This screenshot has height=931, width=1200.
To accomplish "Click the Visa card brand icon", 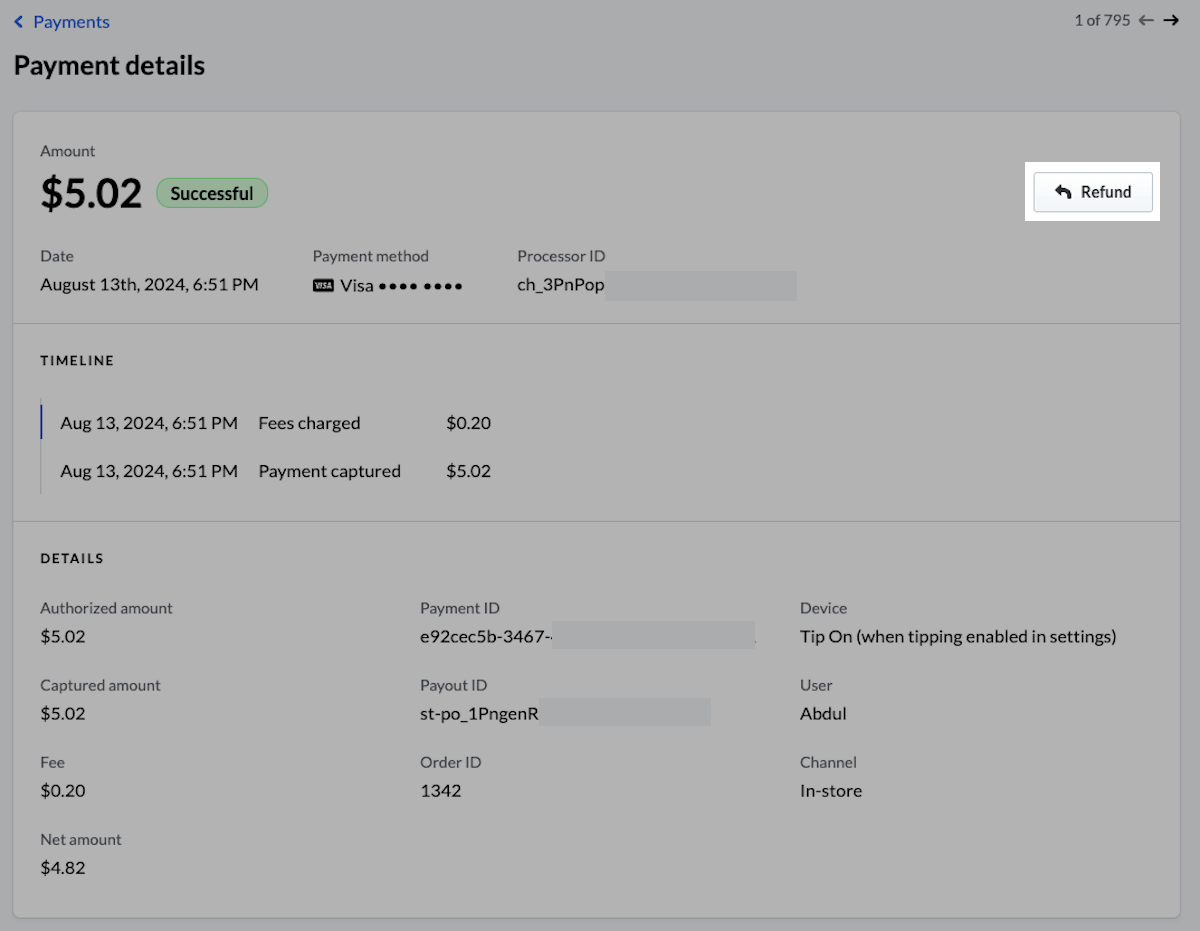I will tap(322, 285).
